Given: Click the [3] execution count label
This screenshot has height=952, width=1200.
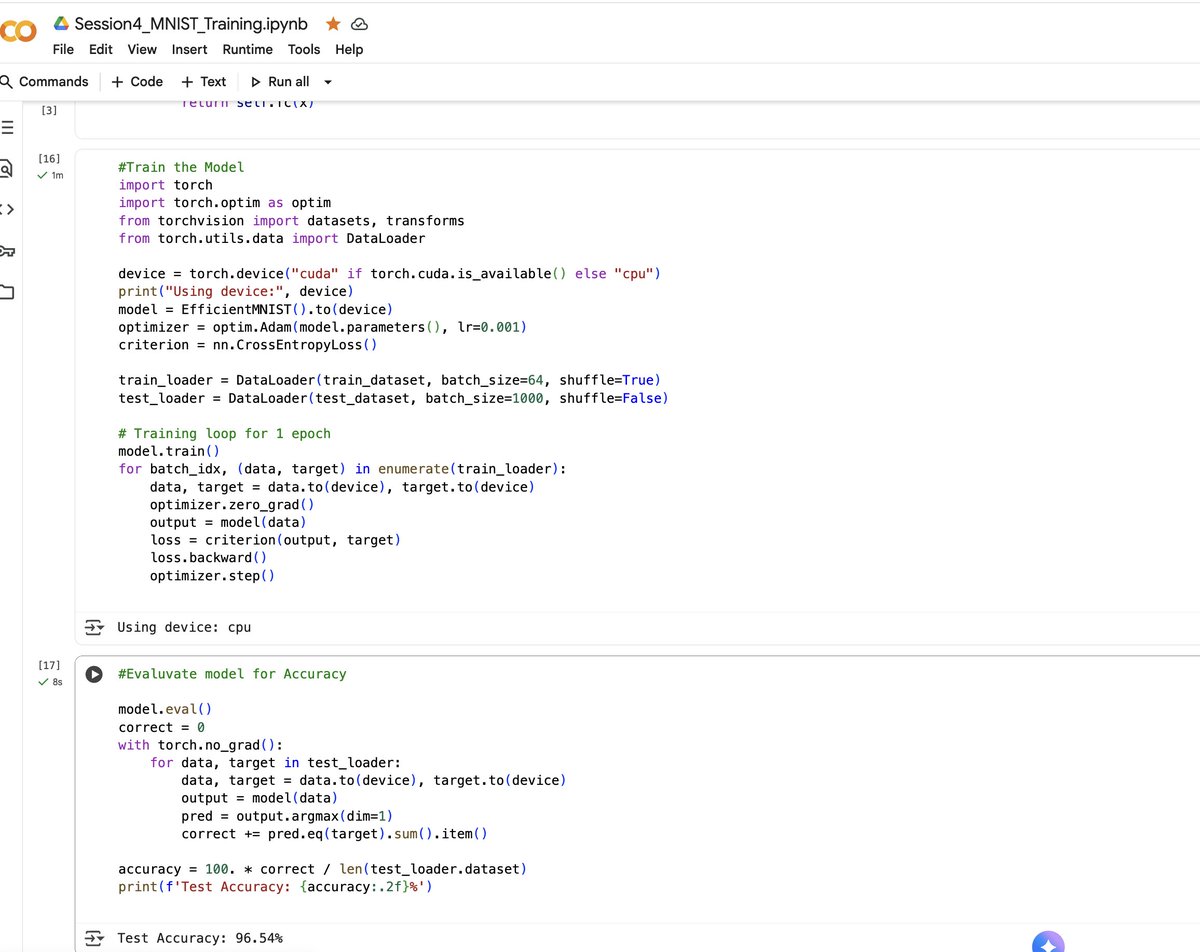Looking at the screenshot, I should 48,110.
